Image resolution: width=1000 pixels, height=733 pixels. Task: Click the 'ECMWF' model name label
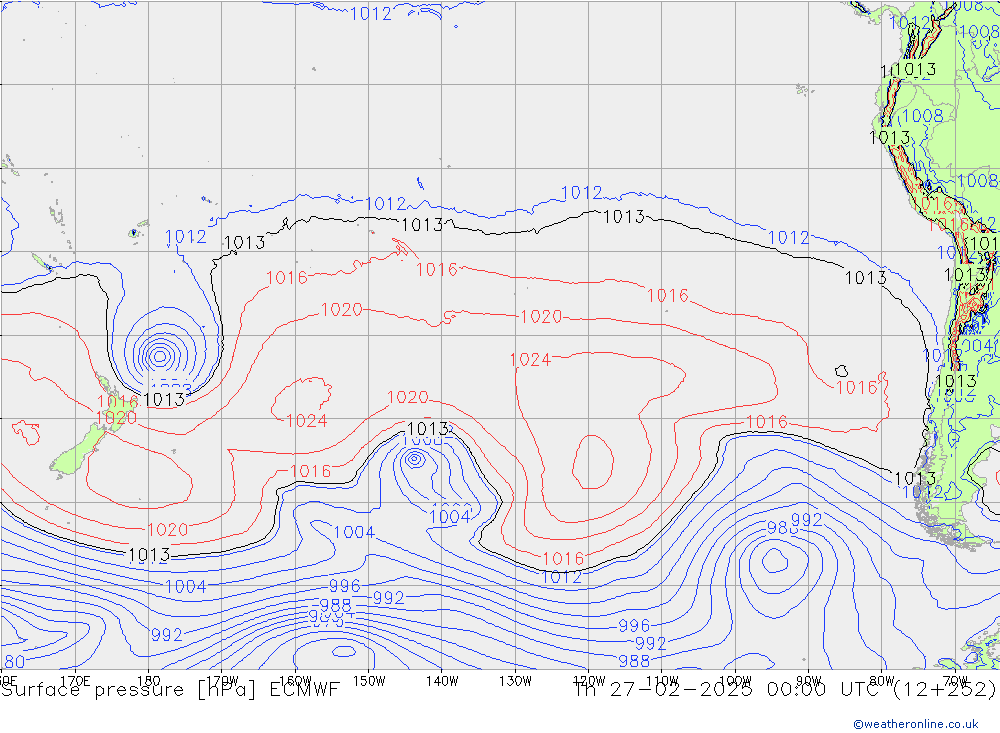point(304,690)
